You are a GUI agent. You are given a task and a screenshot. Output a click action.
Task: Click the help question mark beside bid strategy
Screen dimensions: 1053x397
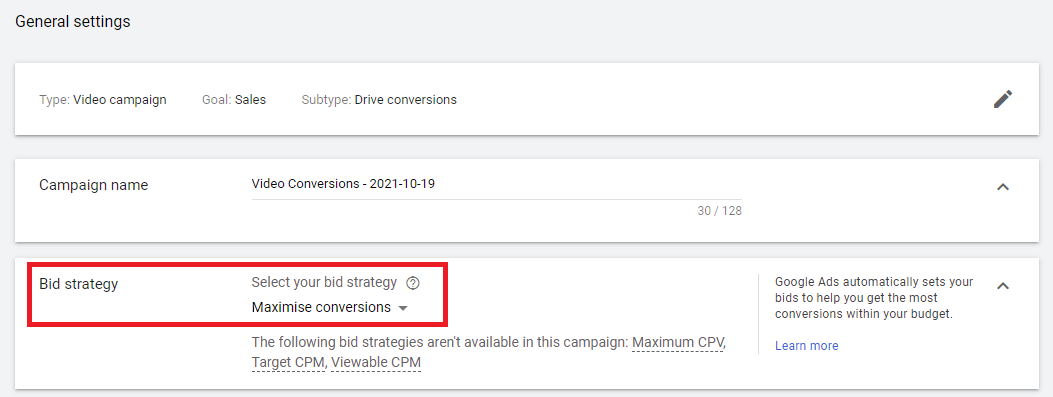click(413, 283)
